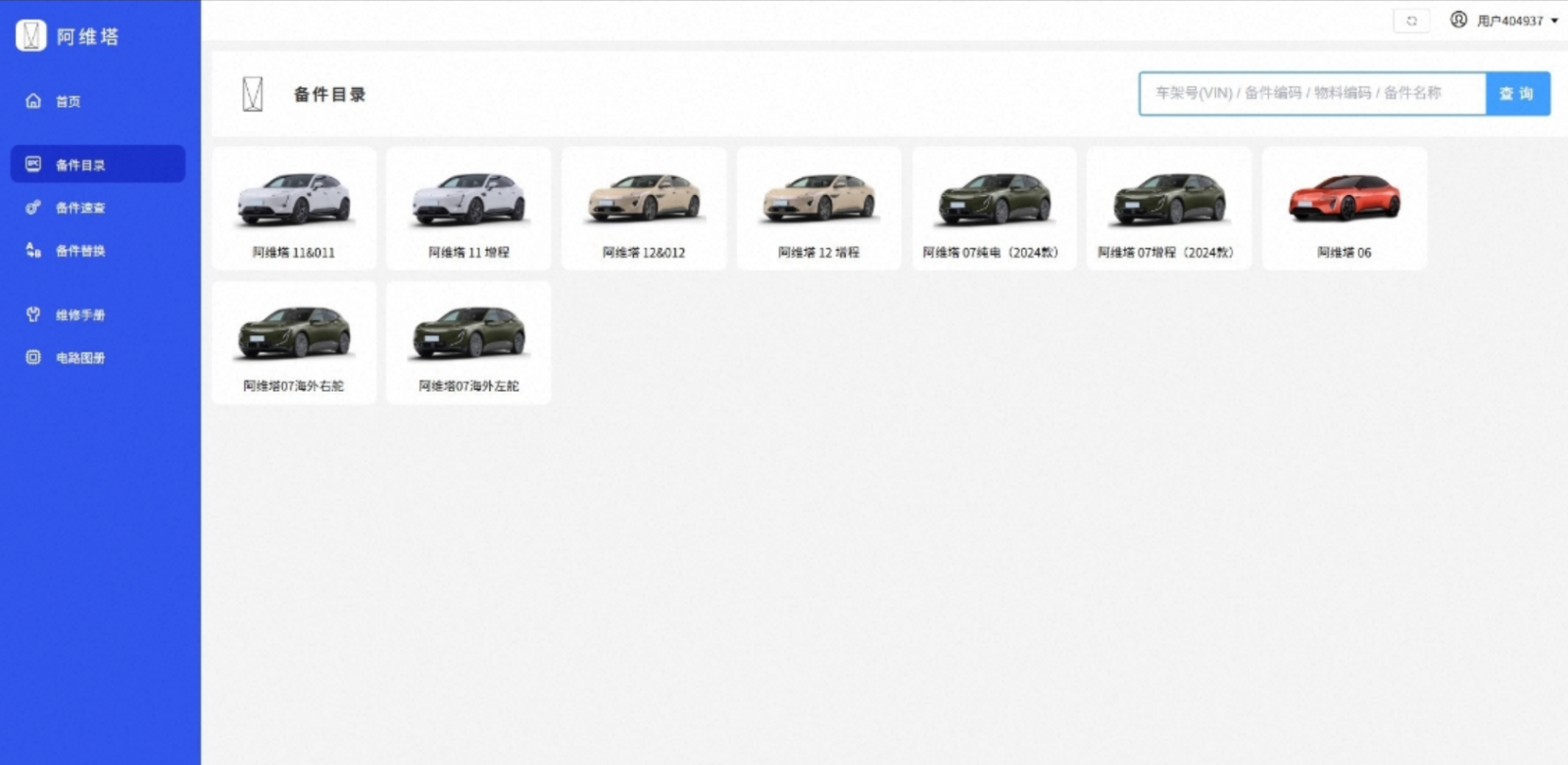Select the 电路图册 sidebar icon
Viewport: 1568px width, 765px height.
click(x=33, y=358)
